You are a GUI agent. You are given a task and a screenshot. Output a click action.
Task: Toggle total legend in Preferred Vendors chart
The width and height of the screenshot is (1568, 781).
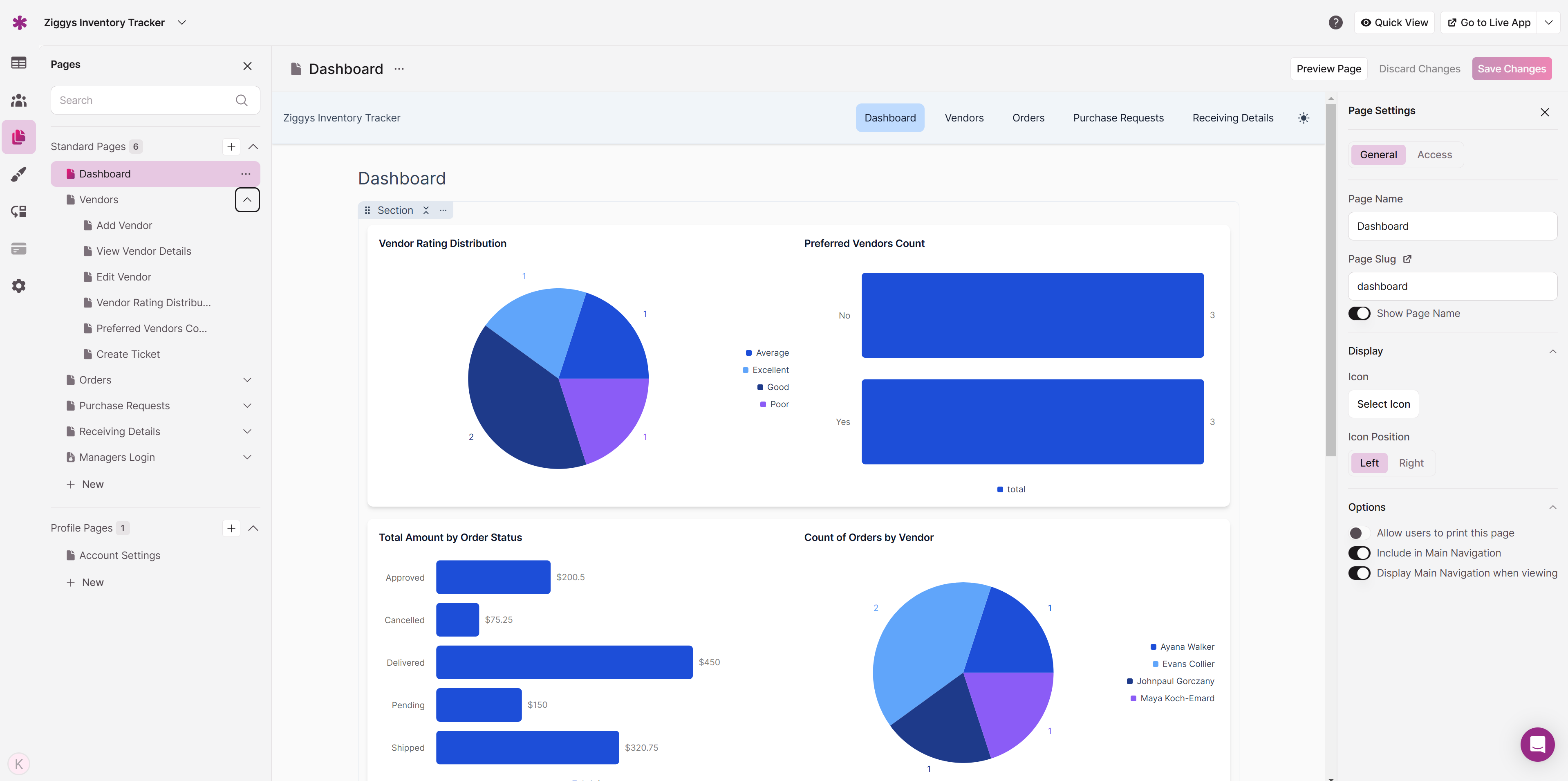point(1011,489)
